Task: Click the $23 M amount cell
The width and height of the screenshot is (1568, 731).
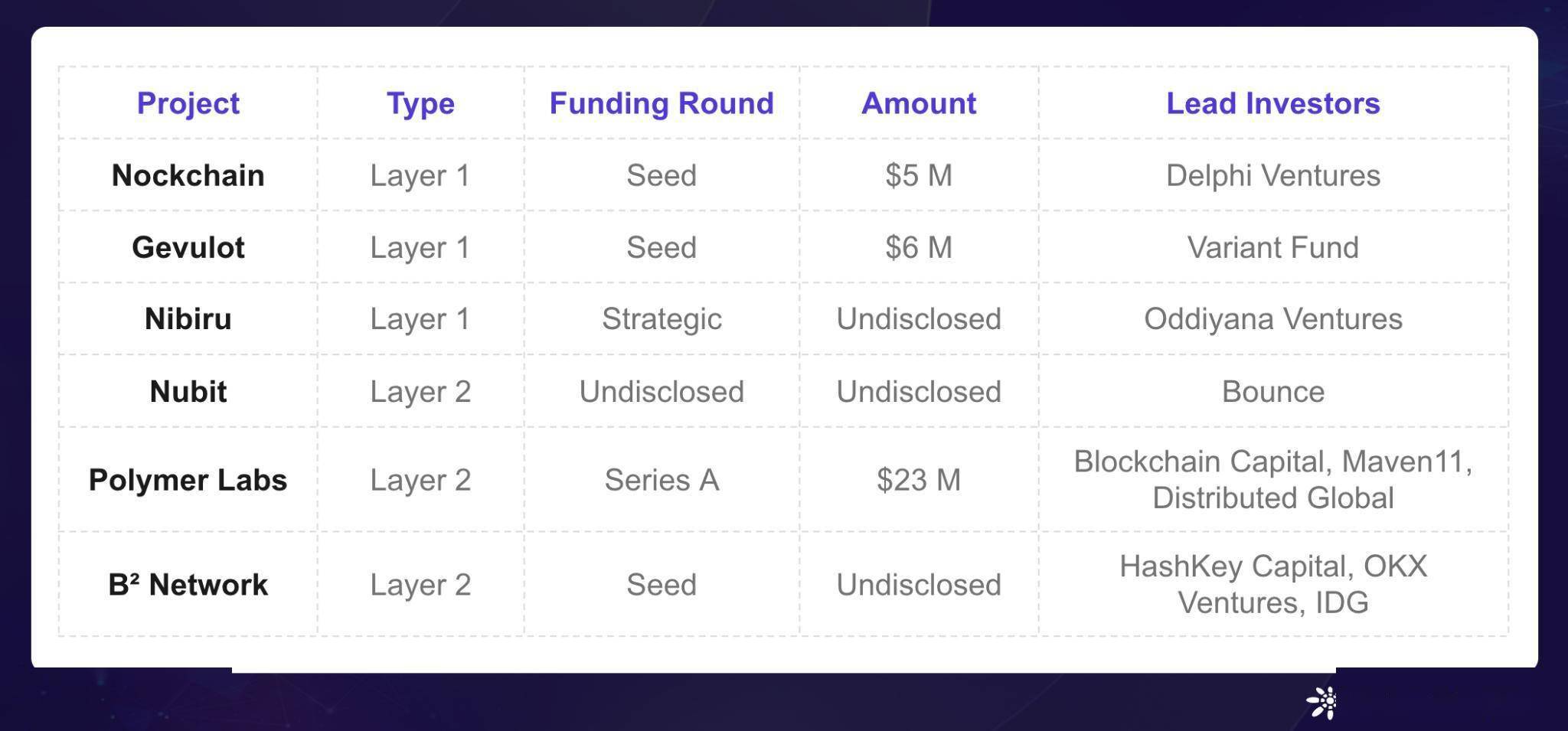Action: 919,480
